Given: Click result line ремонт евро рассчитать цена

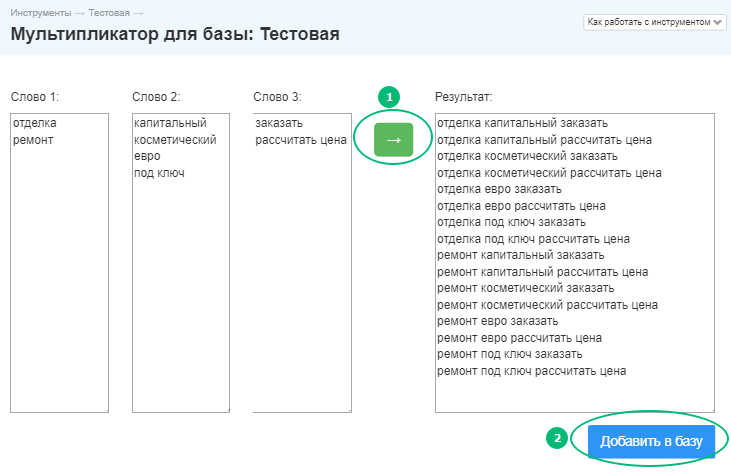Looking at the screenshot, I should [520, 338].
